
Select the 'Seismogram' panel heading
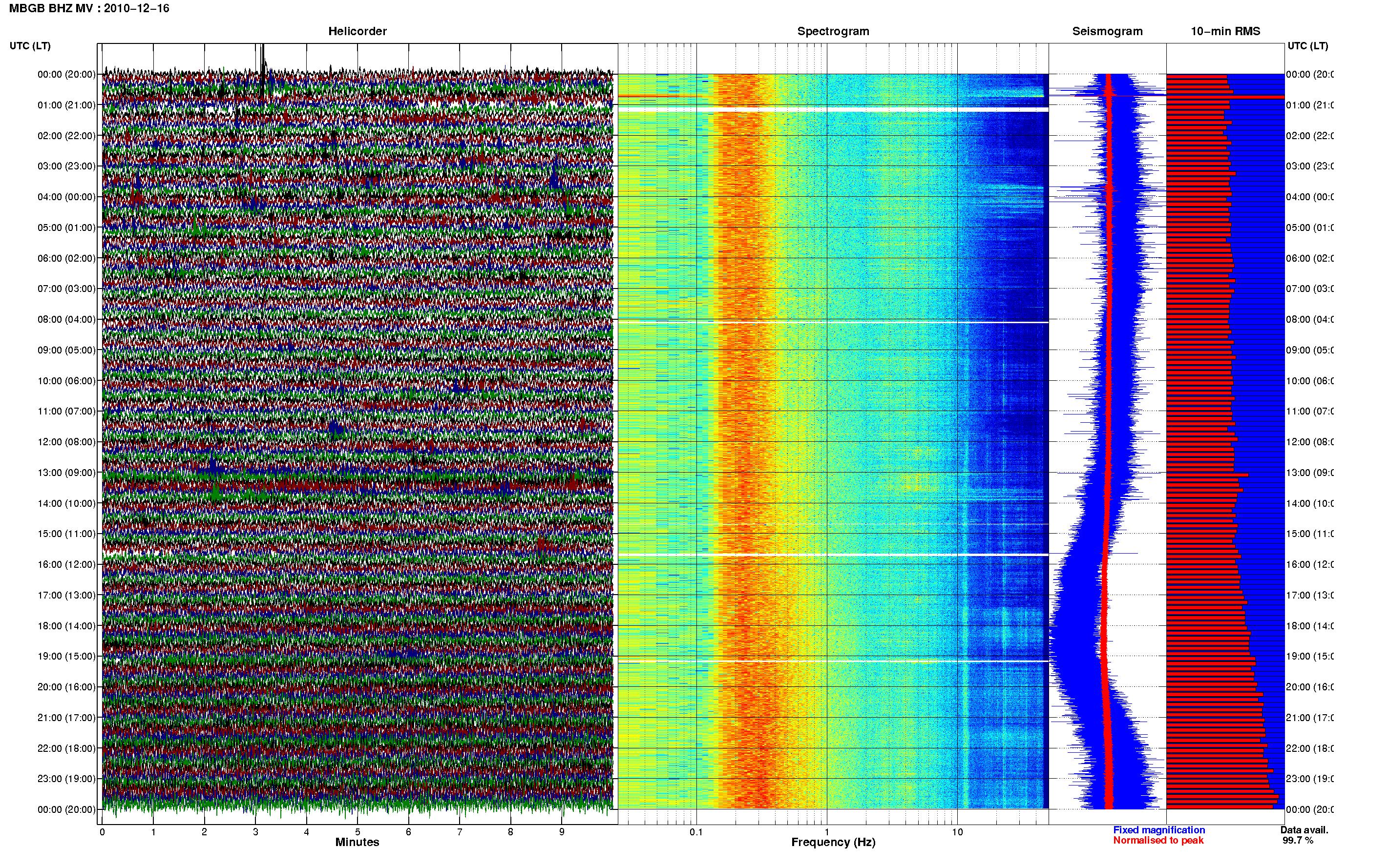coord(1107,31)
